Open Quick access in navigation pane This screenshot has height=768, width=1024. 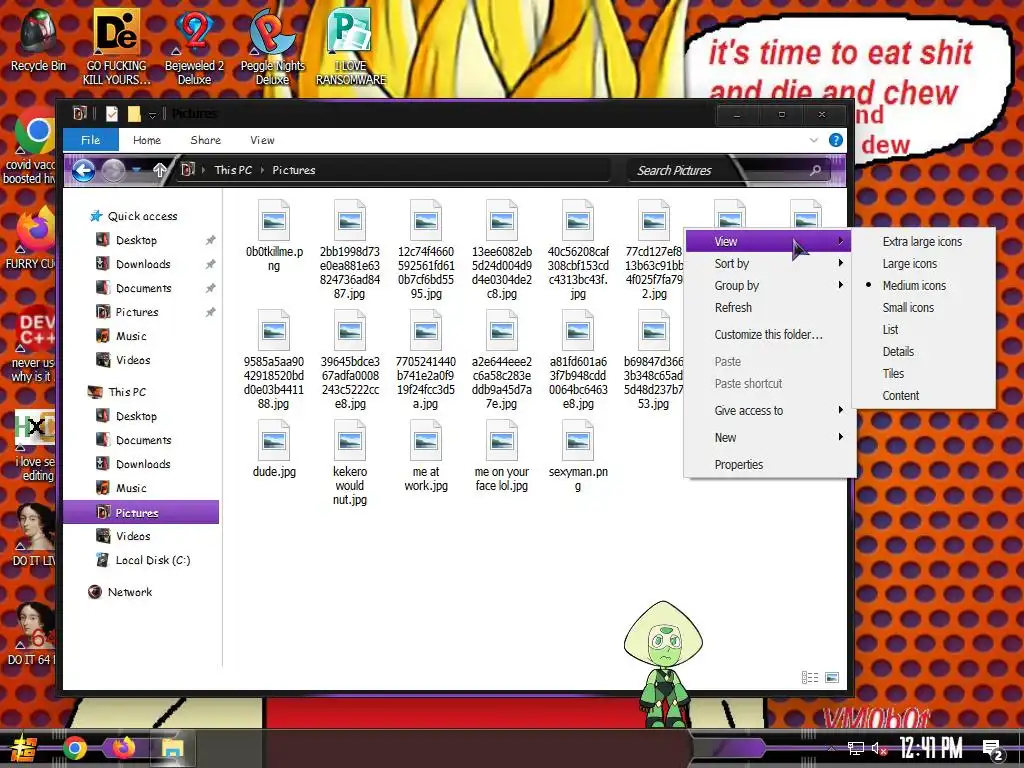[142, 216]
